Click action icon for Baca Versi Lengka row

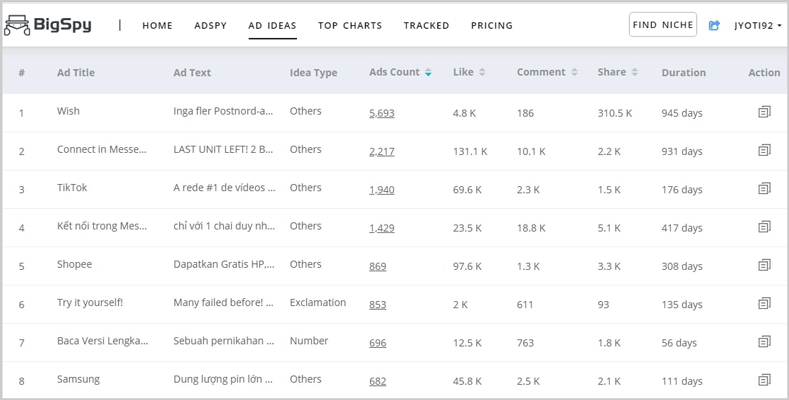point(764,342)
